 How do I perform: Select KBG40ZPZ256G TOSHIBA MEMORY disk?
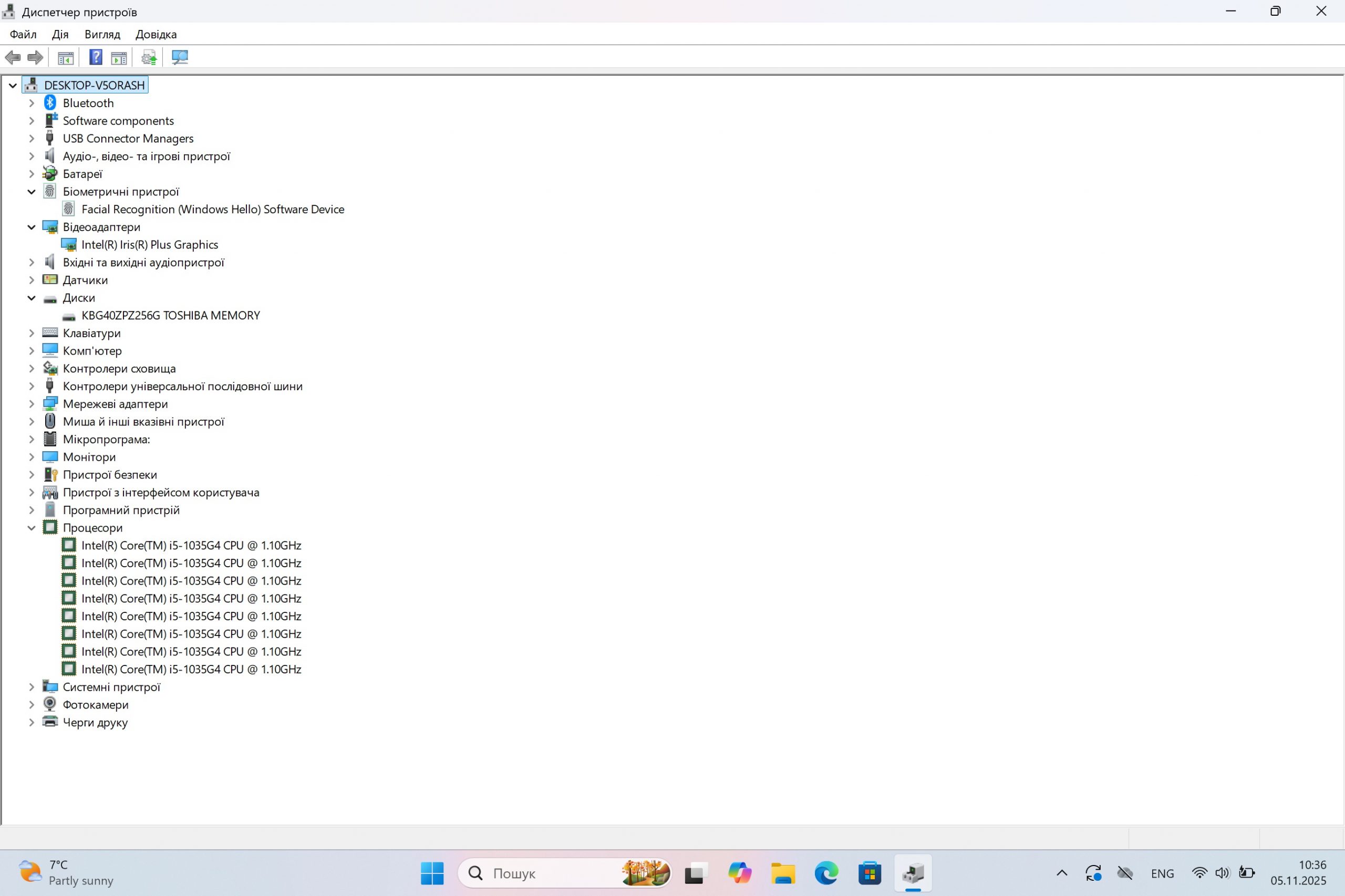point(170,316)
